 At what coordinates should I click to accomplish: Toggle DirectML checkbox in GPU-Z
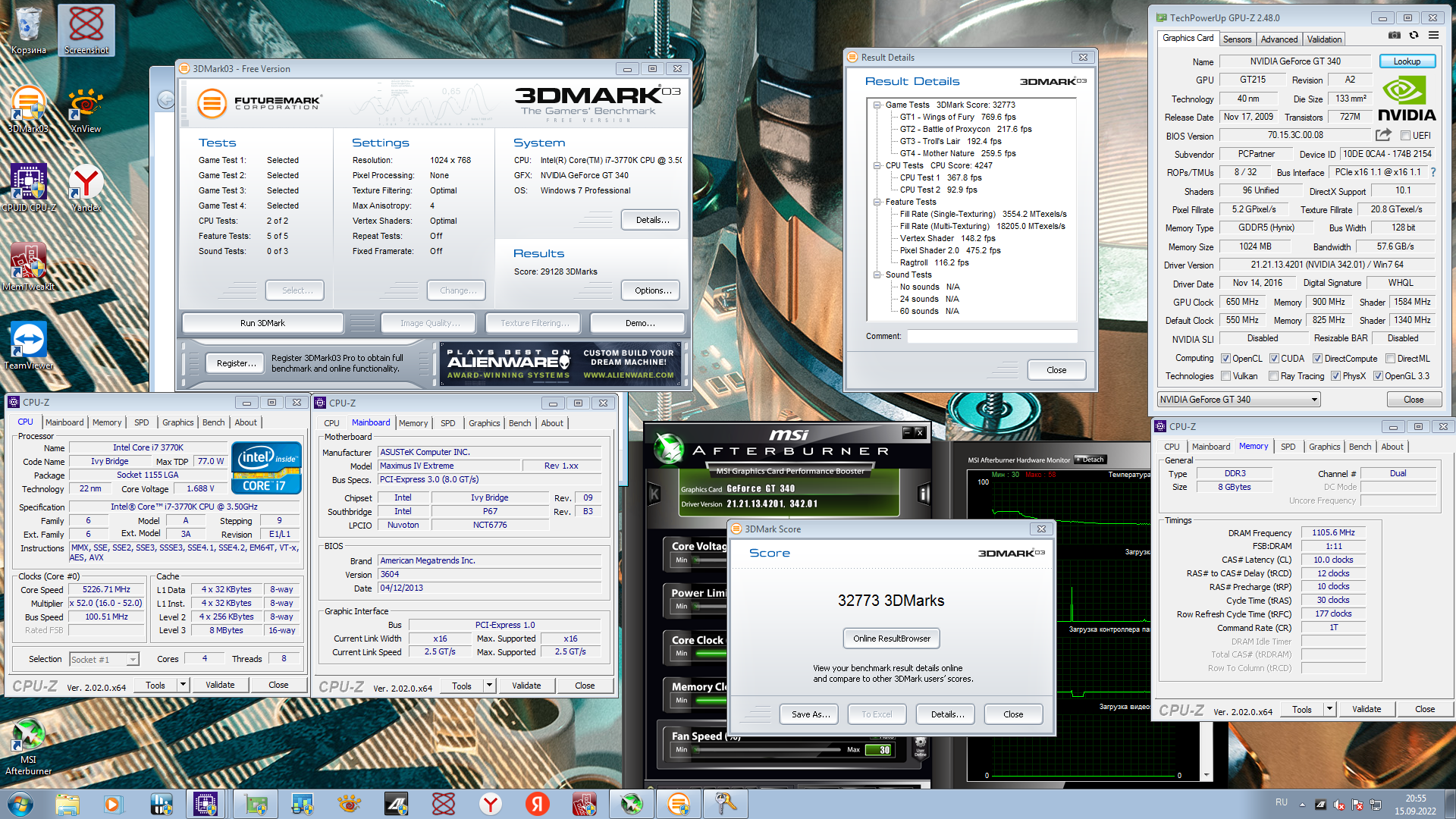click(1390, 359)
